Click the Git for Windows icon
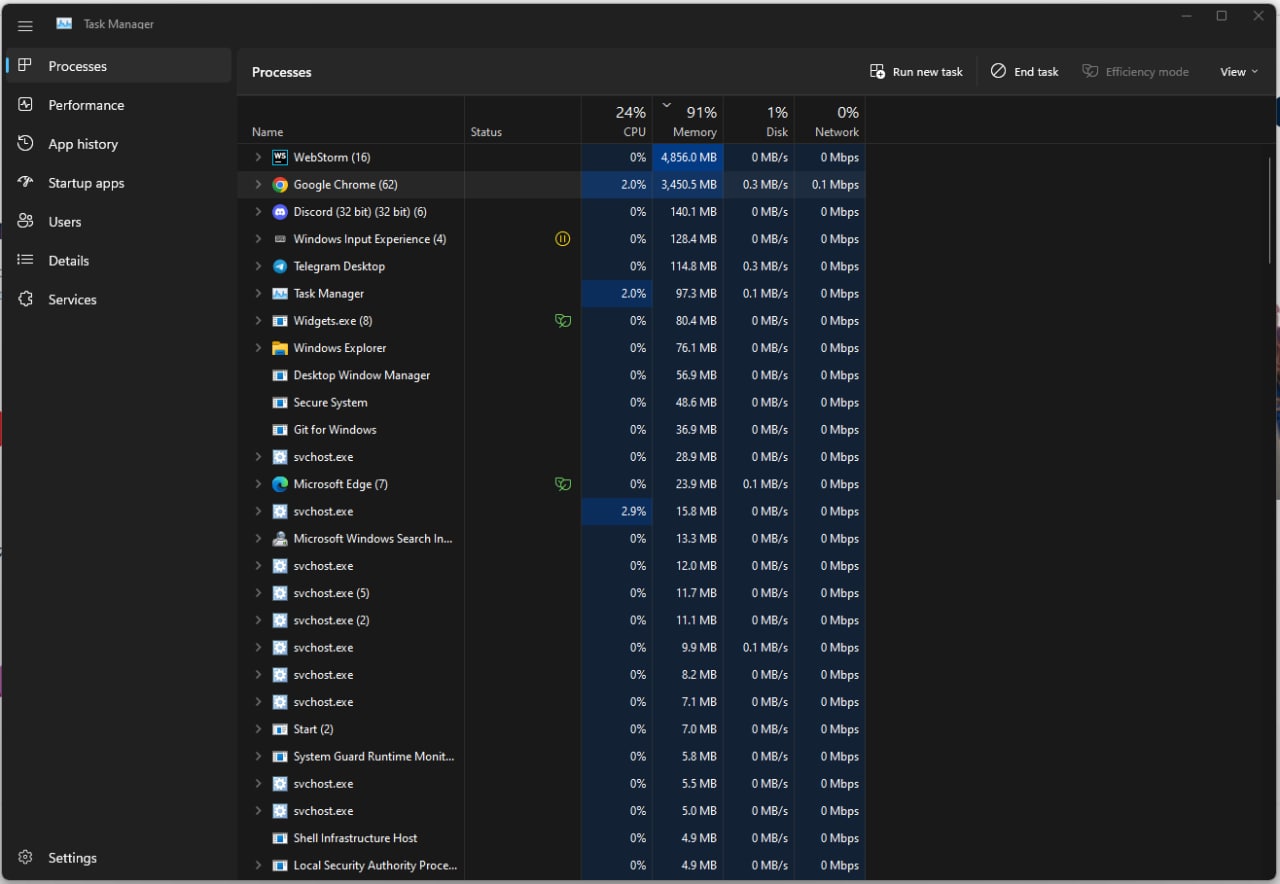 click(280, 430)
